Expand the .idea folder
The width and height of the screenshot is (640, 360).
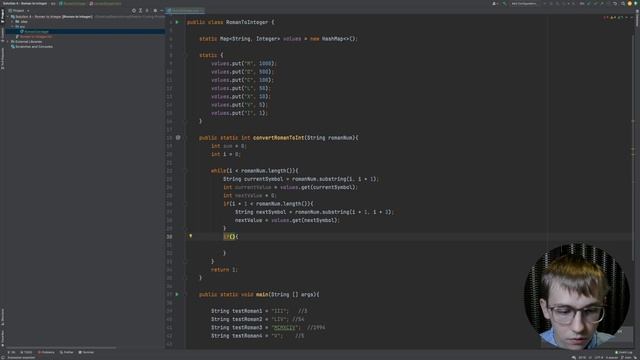[13, 22]
